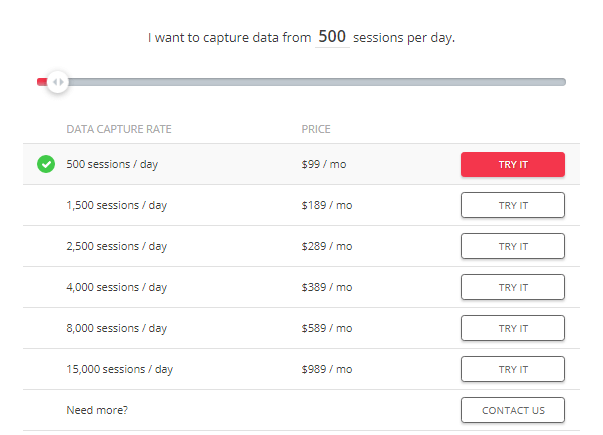Click the $189 / mo price
Screen dimensions: 603x435
(x=327, y=205)
